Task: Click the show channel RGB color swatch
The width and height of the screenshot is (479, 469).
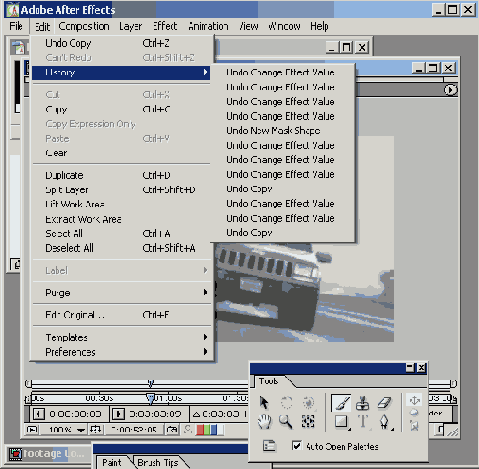Action: coord(210,430)
